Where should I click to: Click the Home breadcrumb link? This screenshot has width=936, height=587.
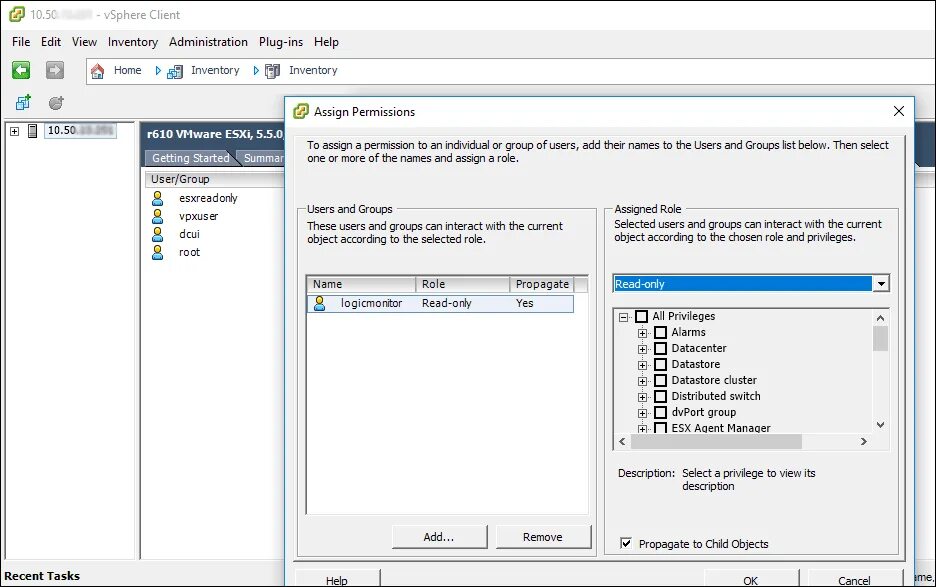point(128,70)
